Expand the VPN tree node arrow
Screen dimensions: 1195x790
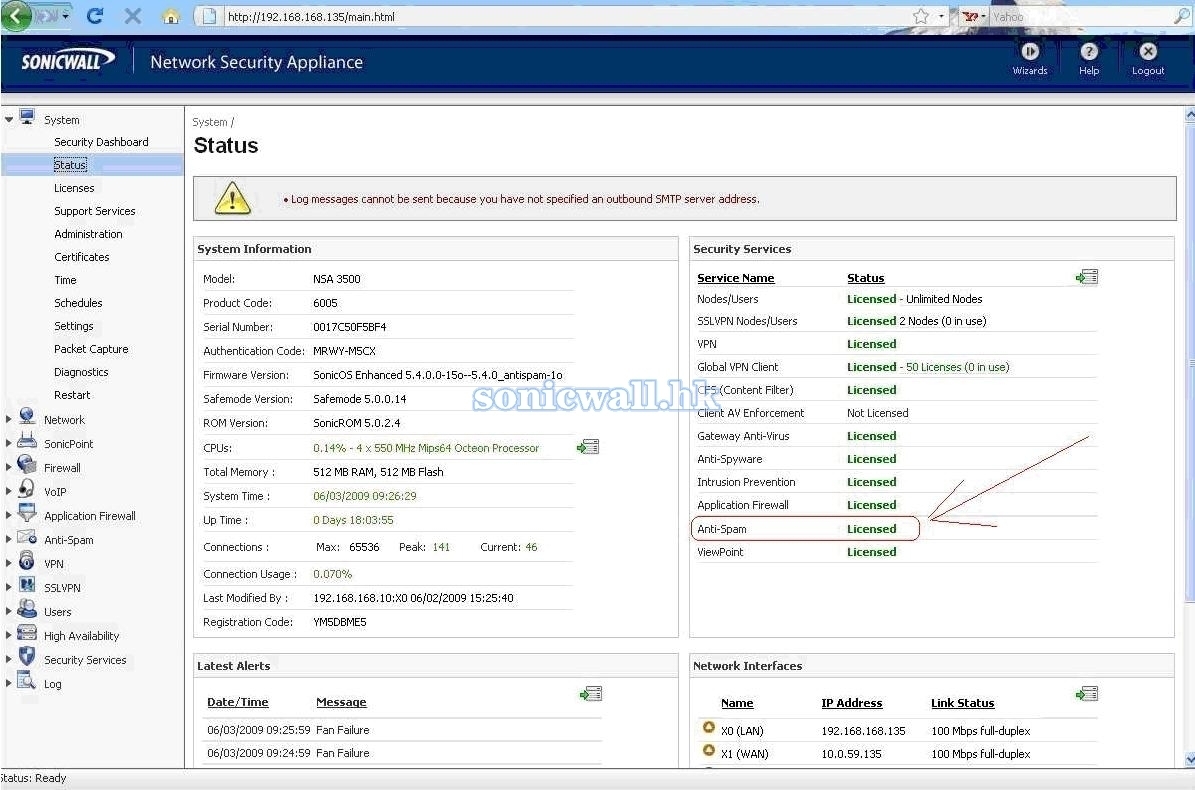8,564
